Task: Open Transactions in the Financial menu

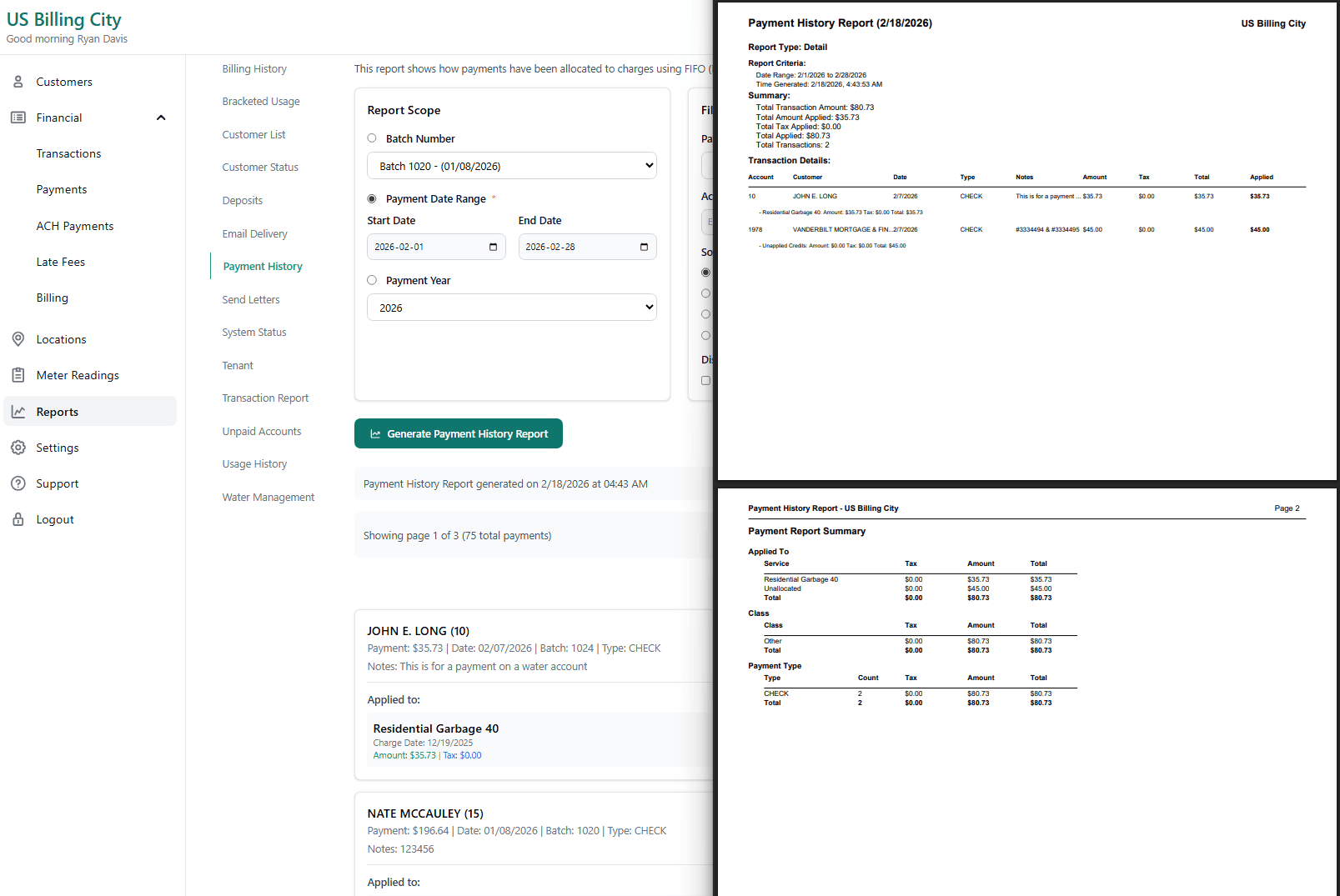Action: tap(68, 153)
